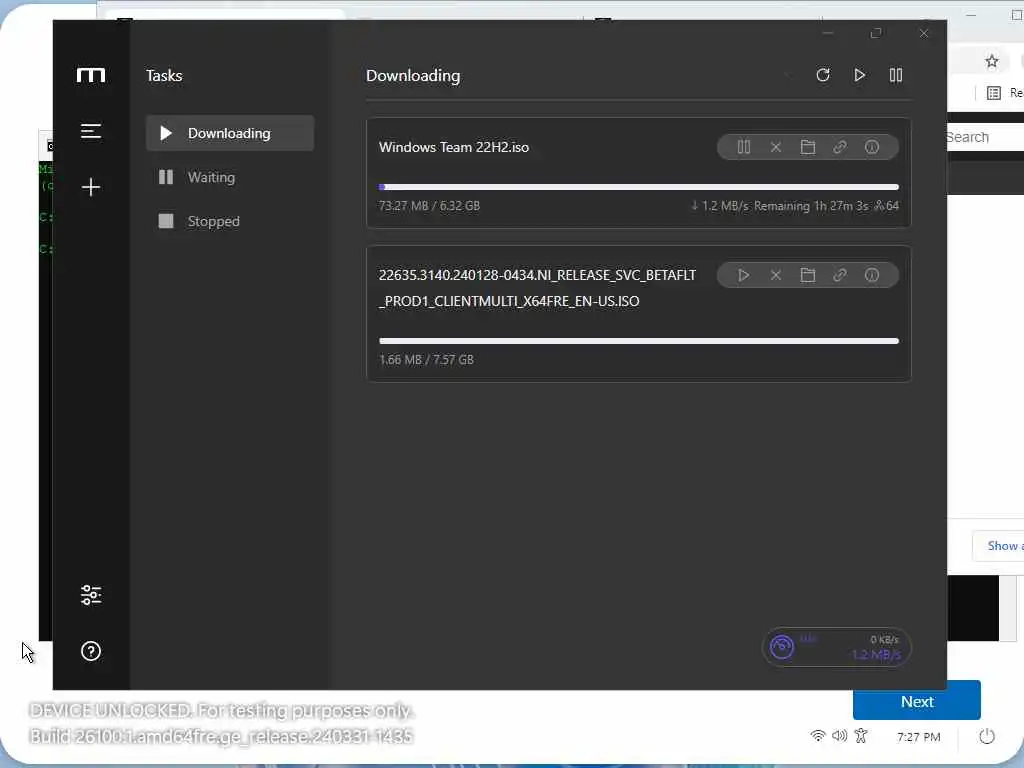Select the Waiting tasks tab
This screenshot has height=768, width=1024.
(x=230, y=177)
